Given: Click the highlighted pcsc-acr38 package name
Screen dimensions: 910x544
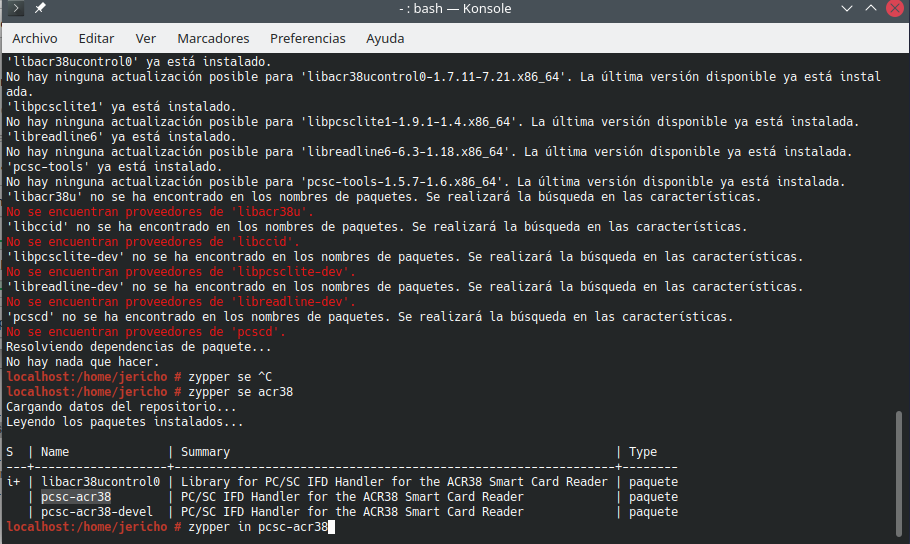Looking at the screenshot, I should click(x=76, y=497).
